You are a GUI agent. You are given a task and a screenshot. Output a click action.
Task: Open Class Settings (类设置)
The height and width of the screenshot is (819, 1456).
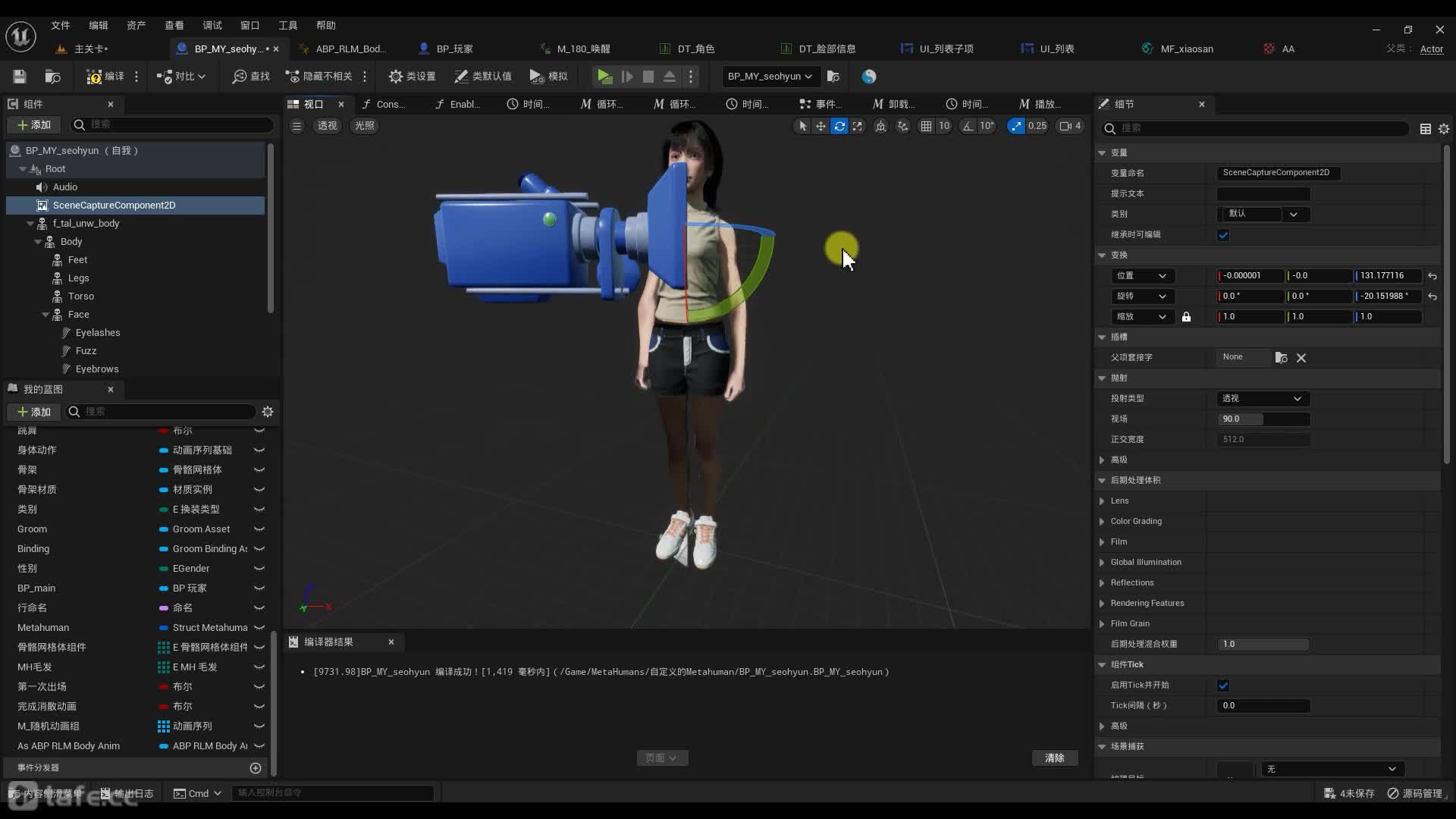pyautogui.click(x=412, y=77)
